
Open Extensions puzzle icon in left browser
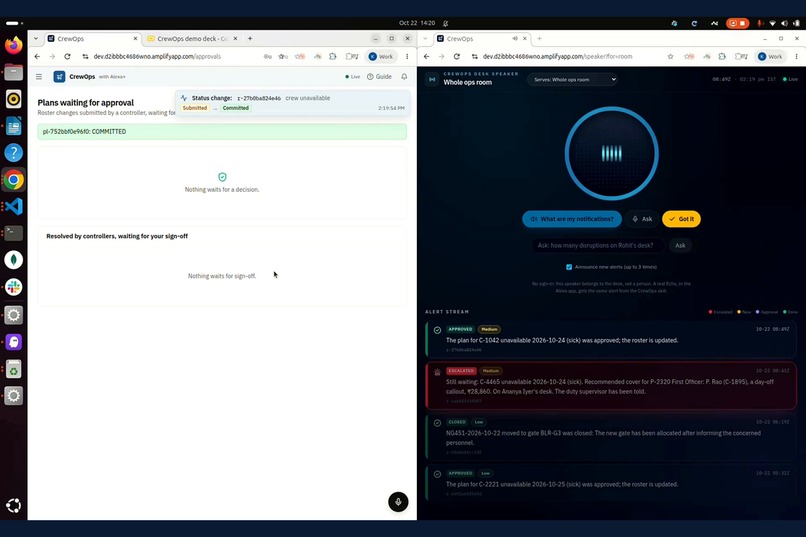pos(333,57)
